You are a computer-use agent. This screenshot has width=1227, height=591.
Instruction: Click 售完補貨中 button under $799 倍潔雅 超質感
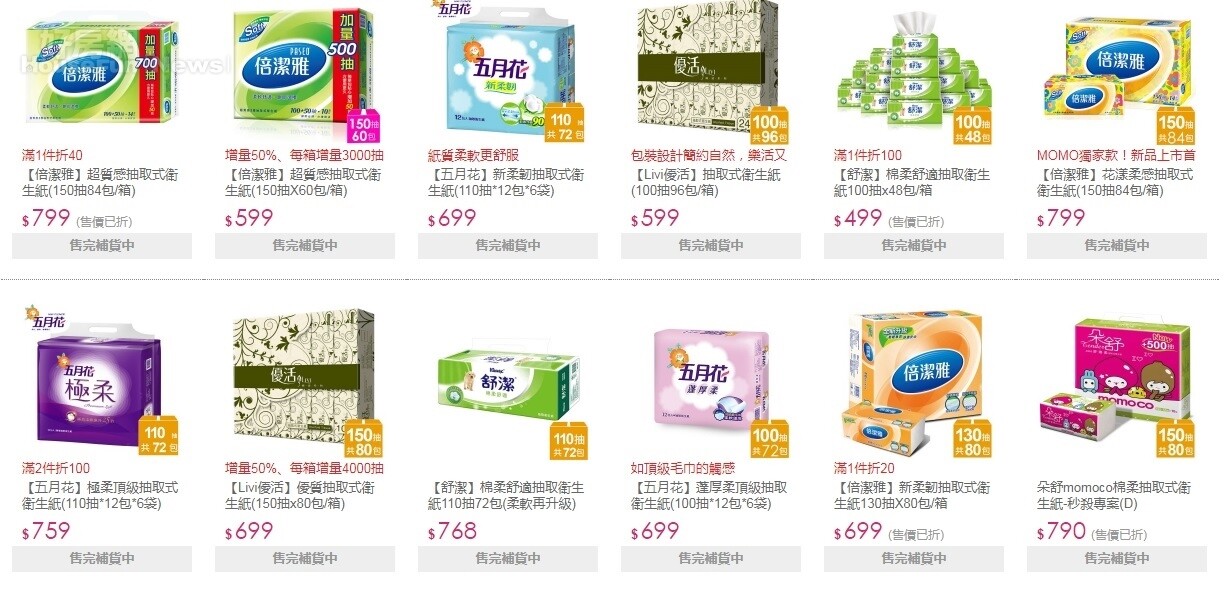tap(101, 246)
